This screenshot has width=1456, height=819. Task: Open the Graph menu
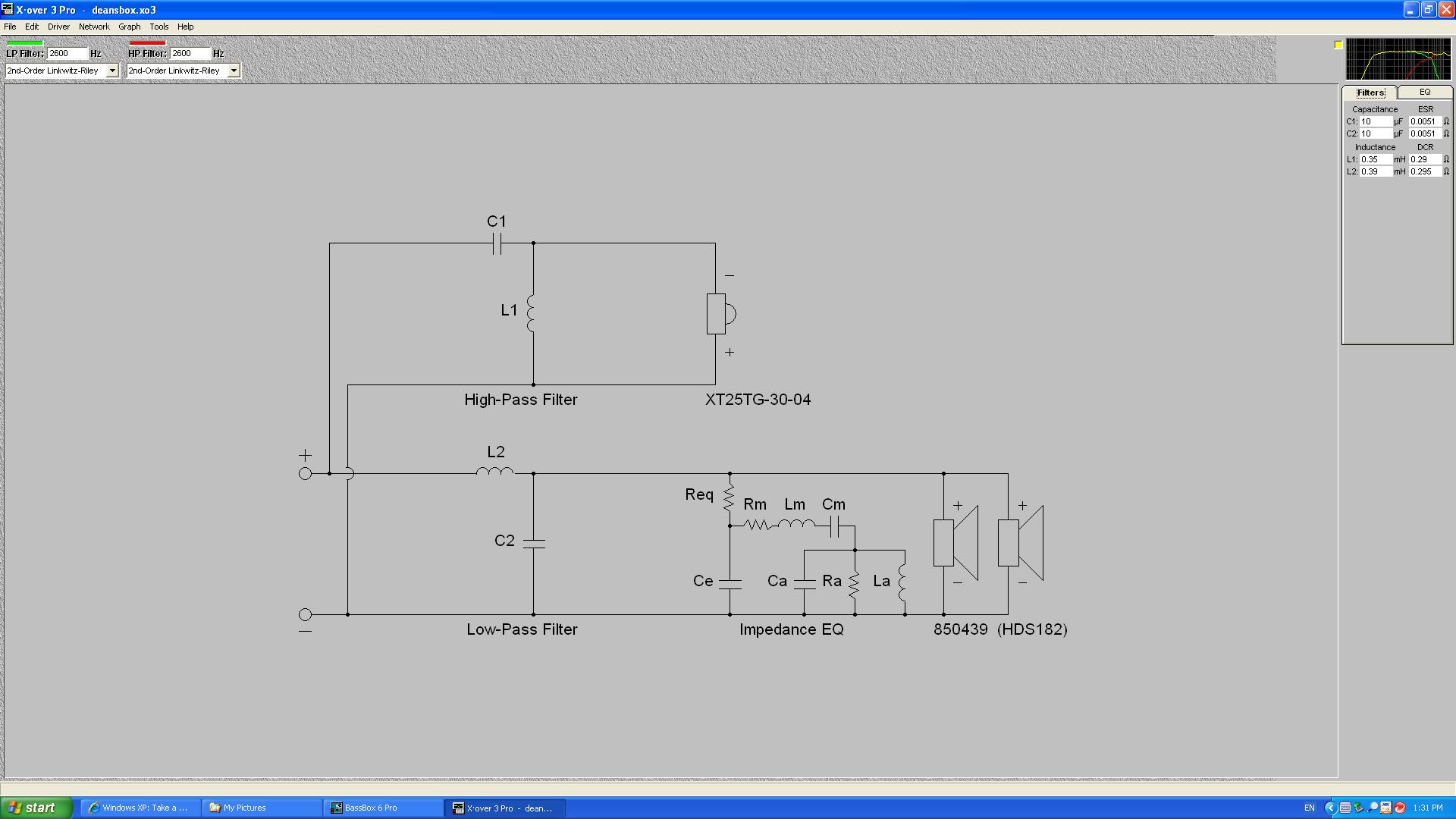tap(129, 27)
